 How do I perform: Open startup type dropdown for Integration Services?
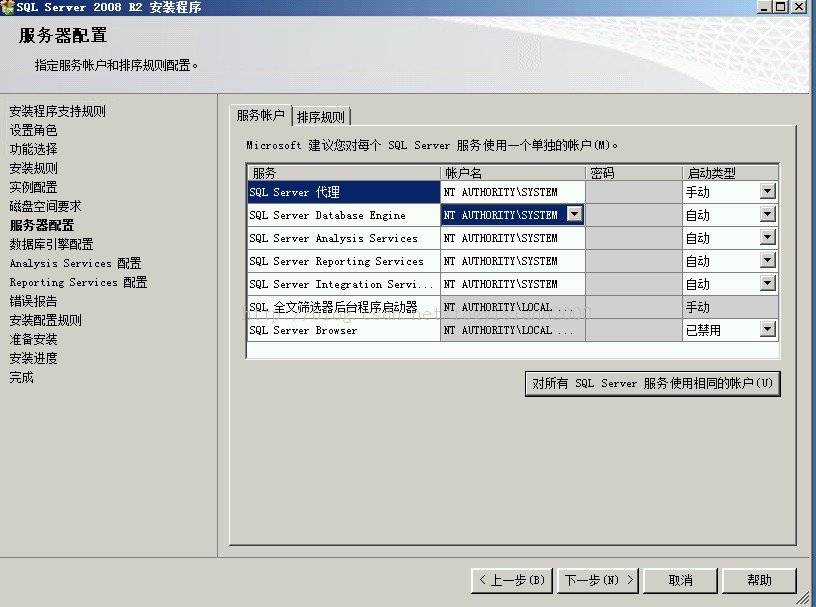point(768,283)
